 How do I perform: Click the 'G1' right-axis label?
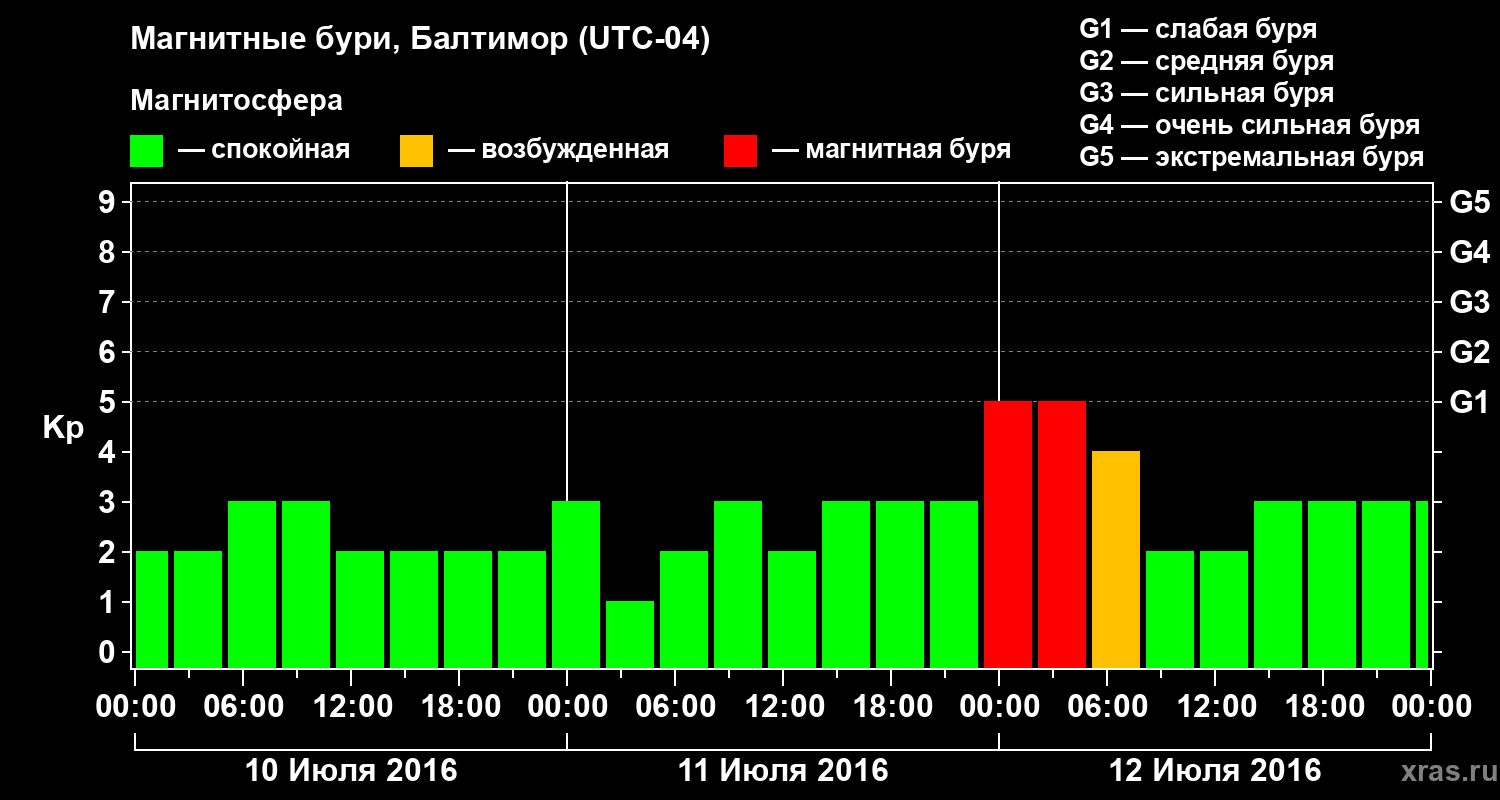pos(1469,402)
